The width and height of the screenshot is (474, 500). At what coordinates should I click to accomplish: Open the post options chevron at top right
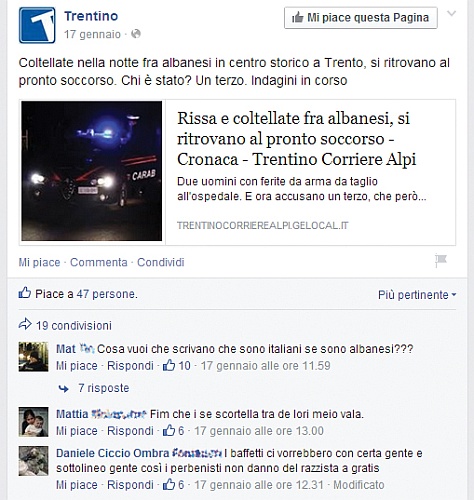coord(451,13)
